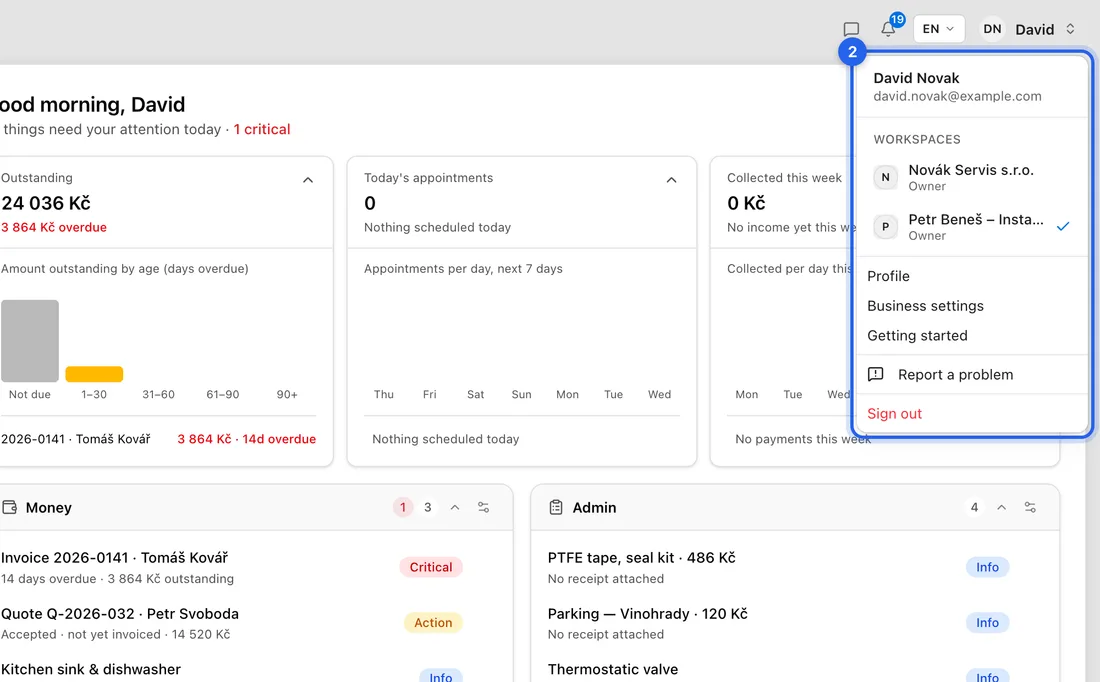The width and height of the screenshot is (1100, 682).
Task: Click the Money wallet icon
Action: 9,507
